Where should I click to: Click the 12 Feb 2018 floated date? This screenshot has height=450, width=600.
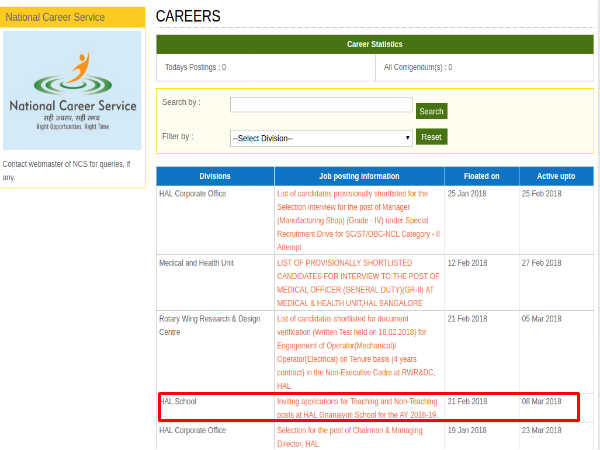[x=467, y=263]
